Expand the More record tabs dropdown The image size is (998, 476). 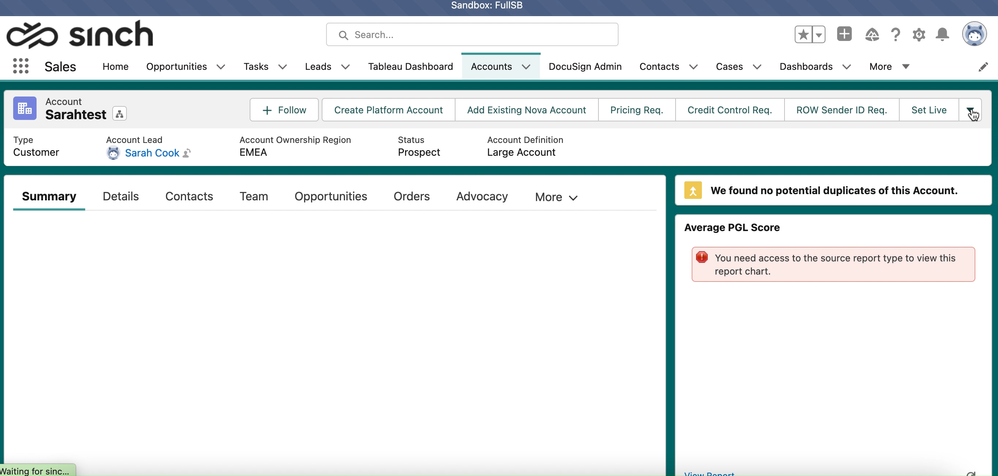pos(556,197)
